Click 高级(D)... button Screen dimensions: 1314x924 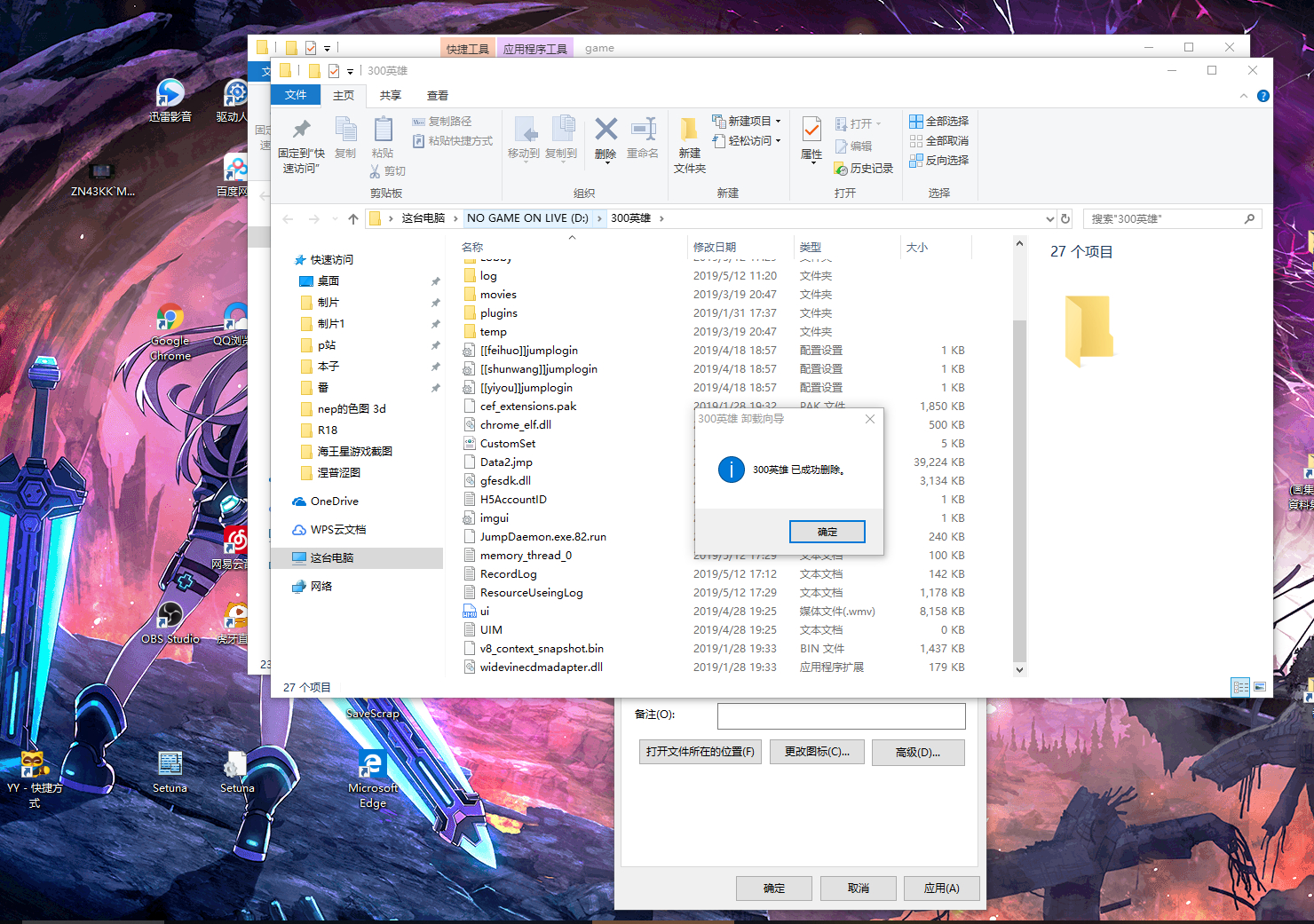918,752
